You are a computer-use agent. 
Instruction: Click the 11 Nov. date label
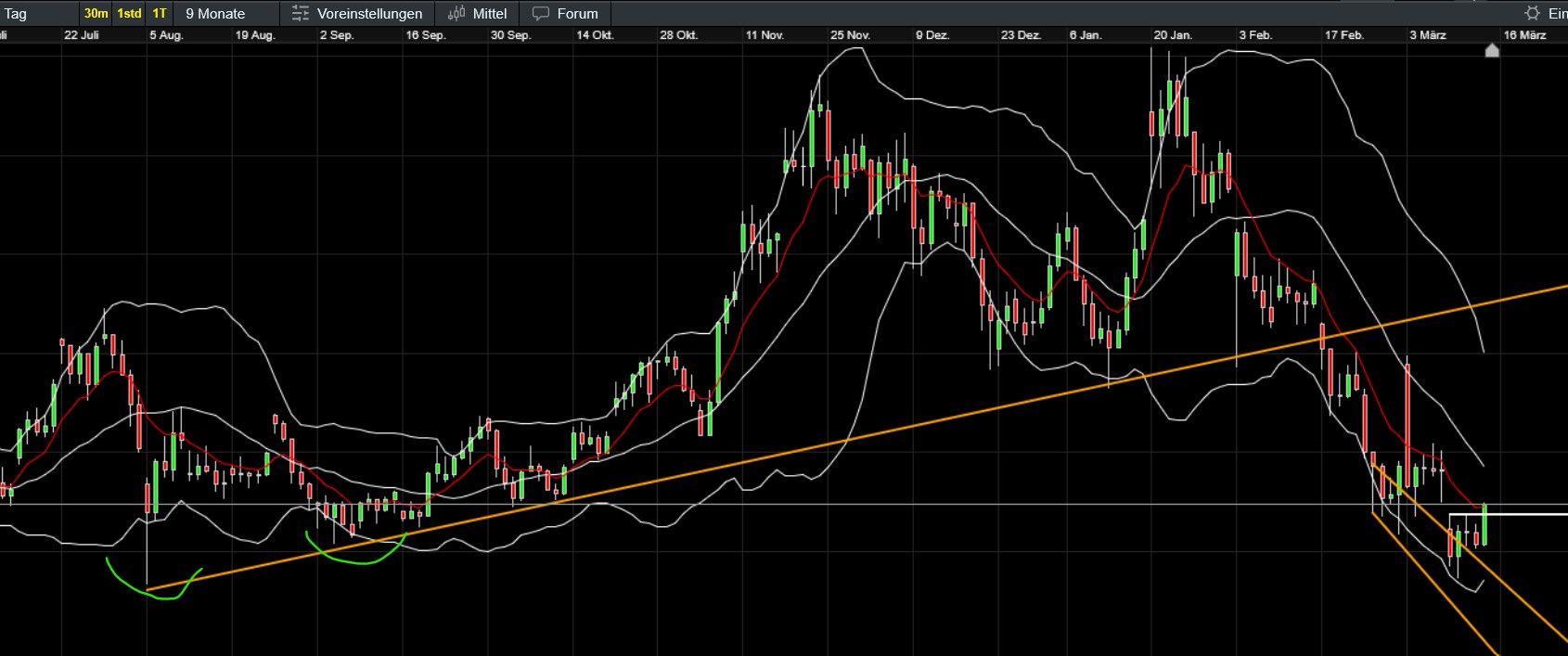(x=765, y=35)
